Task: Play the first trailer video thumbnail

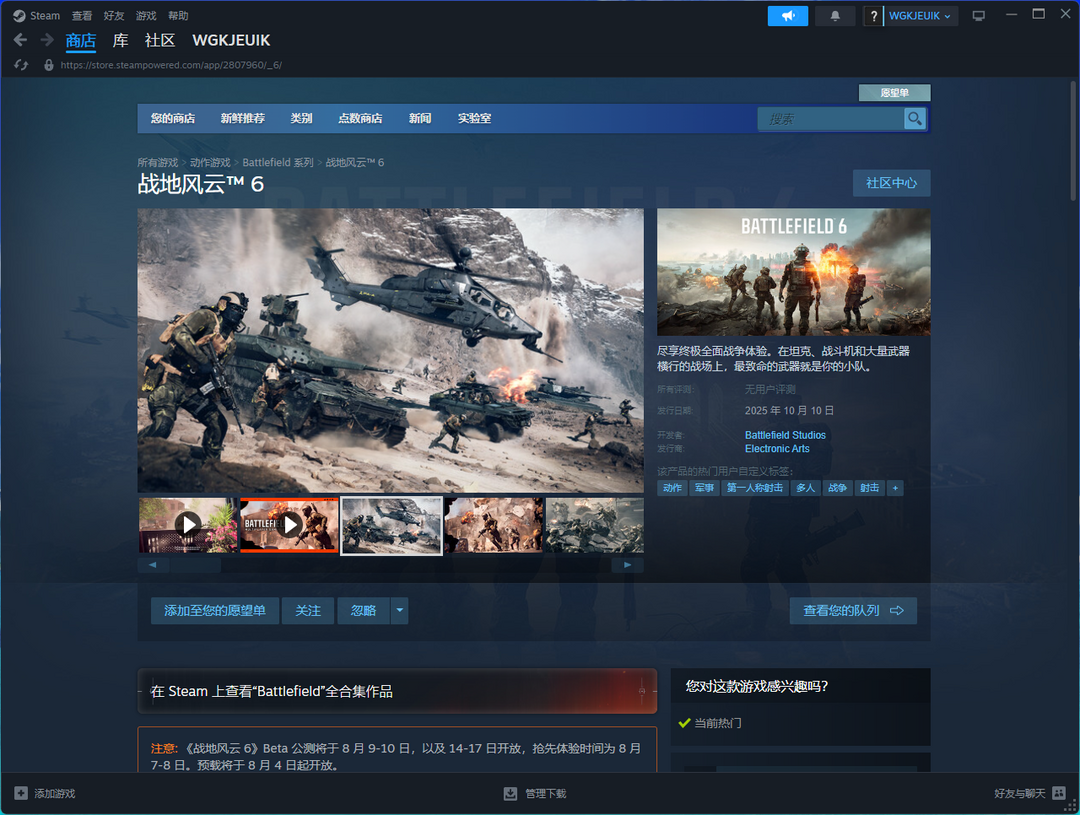Action: click(188, 525)
